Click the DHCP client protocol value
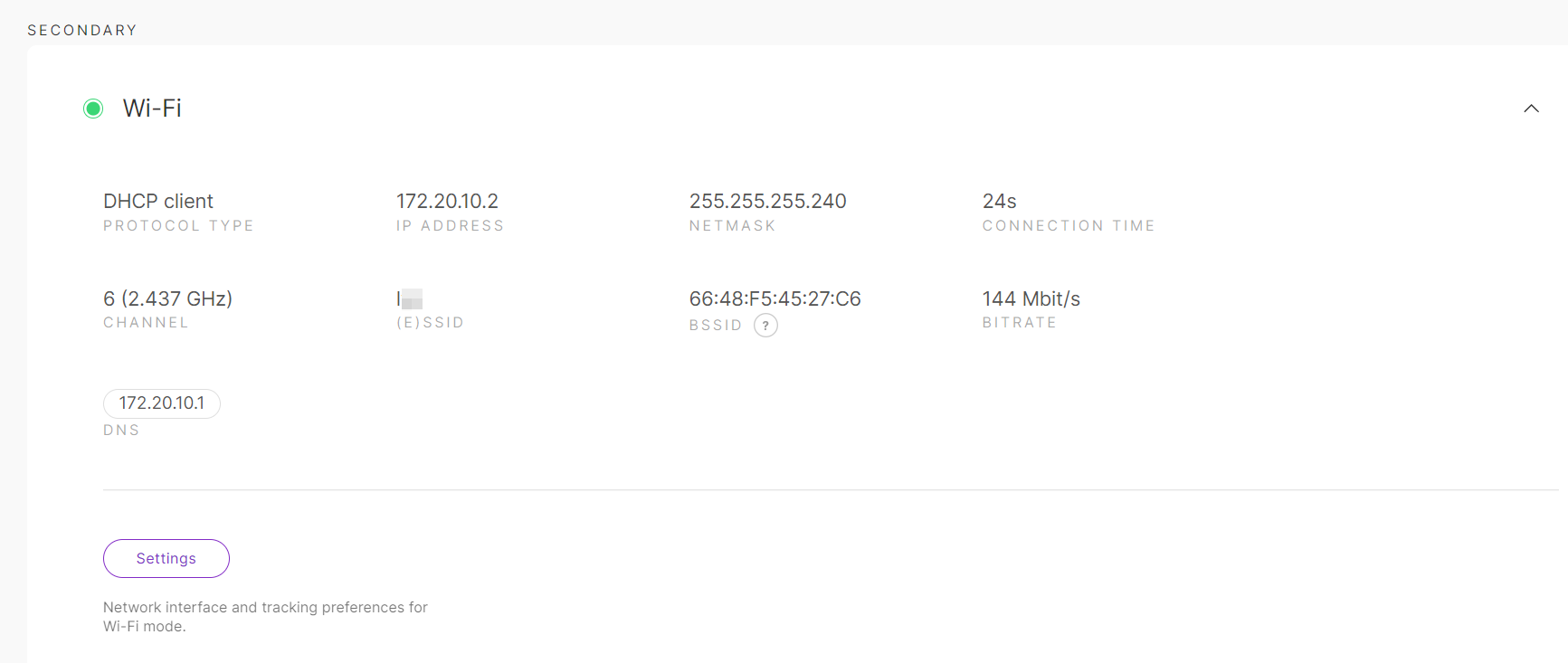This screenshot has height=663, width=1568. pos(158,201)
